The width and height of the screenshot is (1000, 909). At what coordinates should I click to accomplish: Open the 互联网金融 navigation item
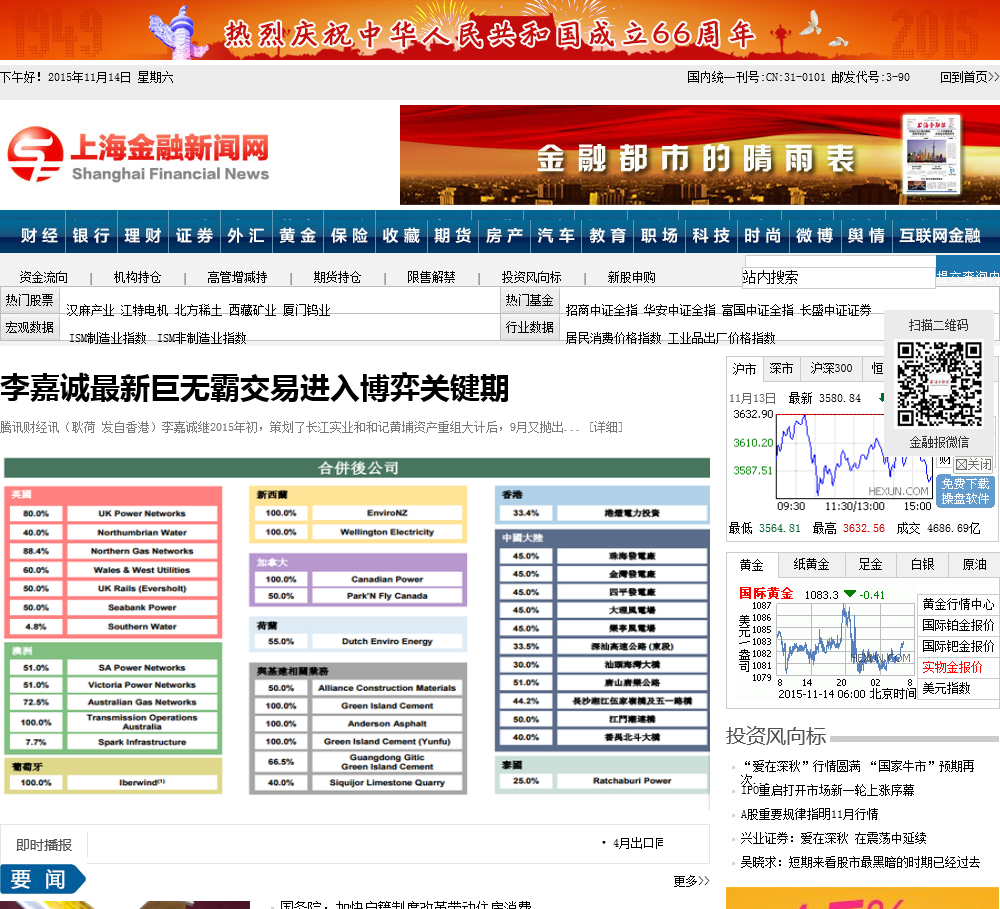(939, 235)
